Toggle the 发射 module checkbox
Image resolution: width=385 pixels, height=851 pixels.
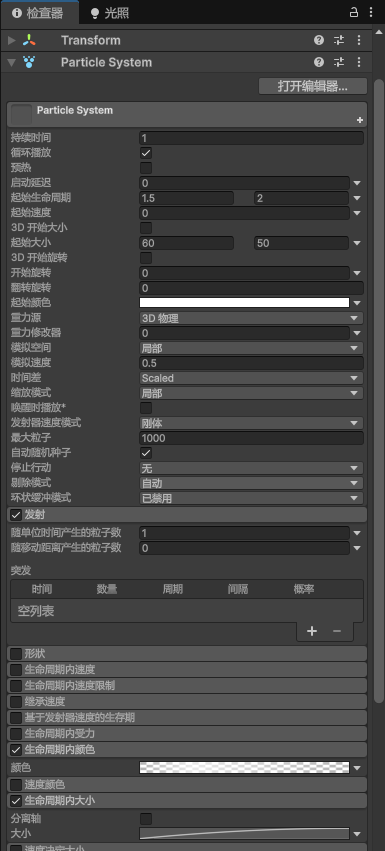16,515
